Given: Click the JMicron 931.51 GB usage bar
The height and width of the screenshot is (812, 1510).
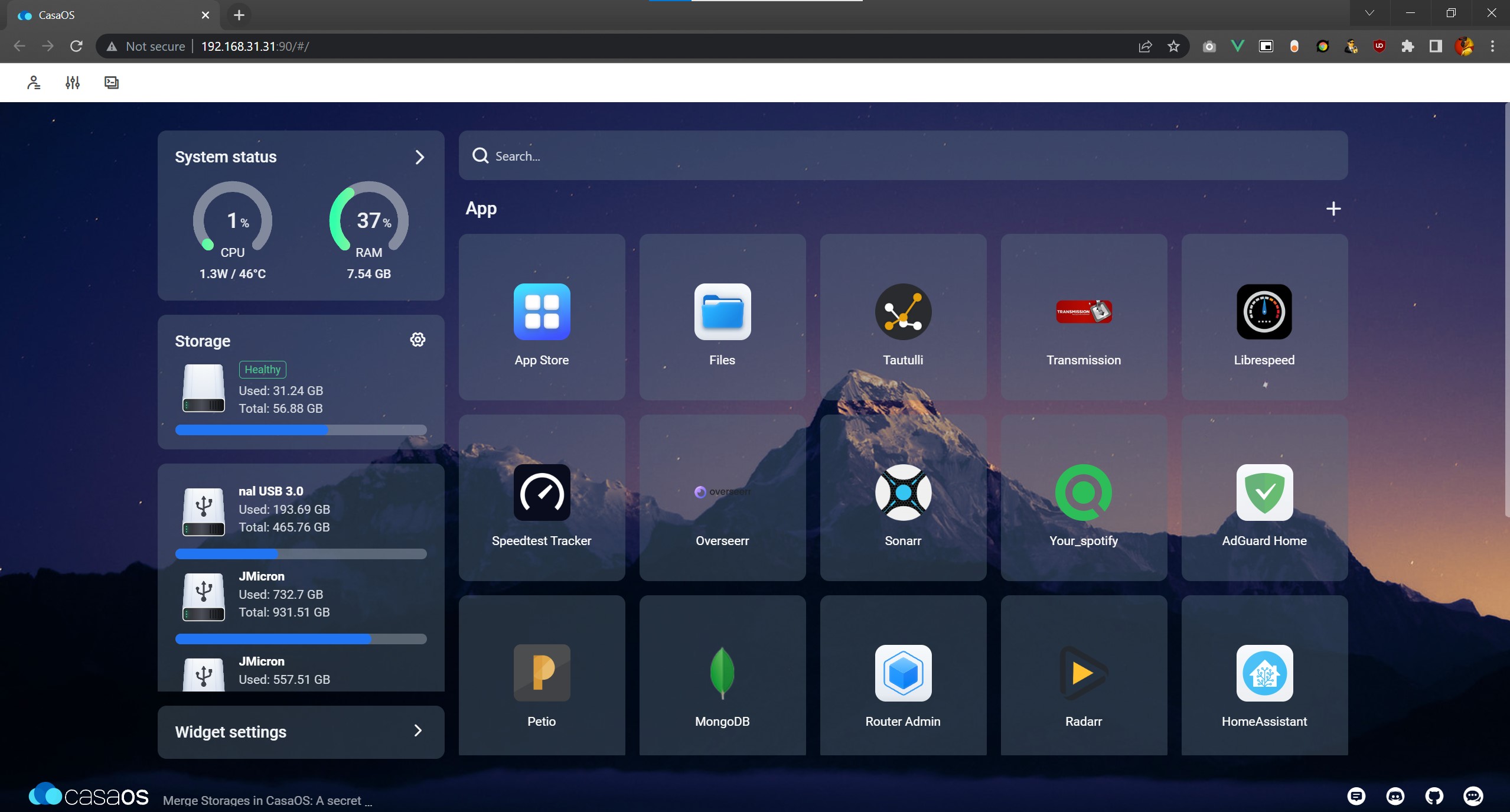Looking at the screenshot, I should click(x=301, y=639).
